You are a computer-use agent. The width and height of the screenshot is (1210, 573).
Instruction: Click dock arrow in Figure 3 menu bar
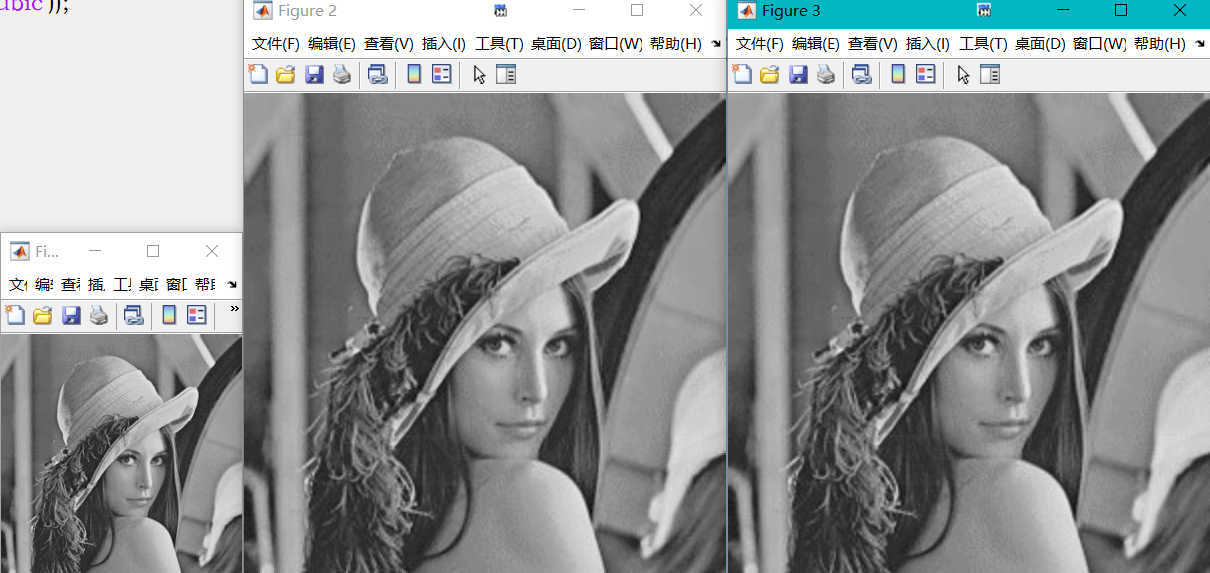pyautogui.click(x=1200, y=44)
